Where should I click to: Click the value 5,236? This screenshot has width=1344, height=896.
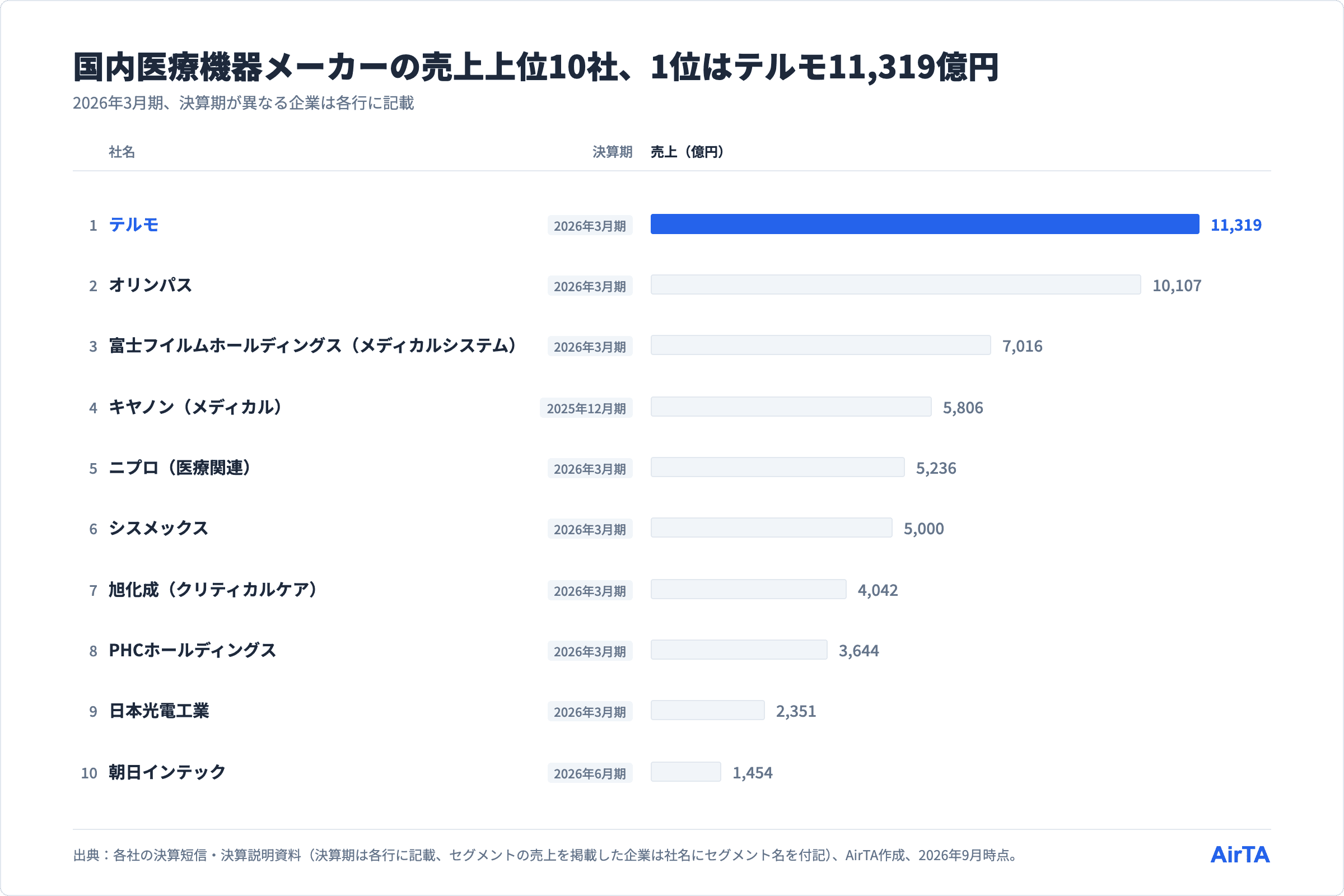[936, 469]
